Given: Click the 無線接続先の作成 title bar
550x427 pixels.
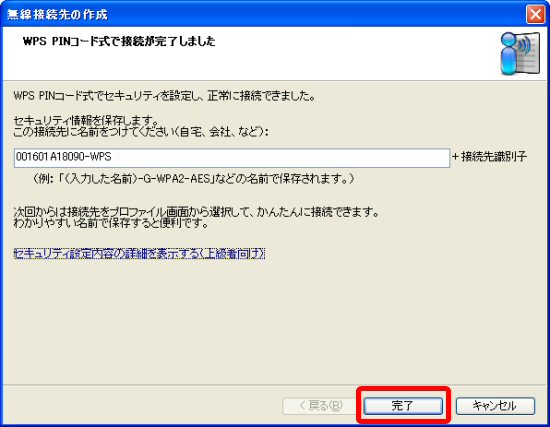Looking at the screenshot, I should point(263,14).
